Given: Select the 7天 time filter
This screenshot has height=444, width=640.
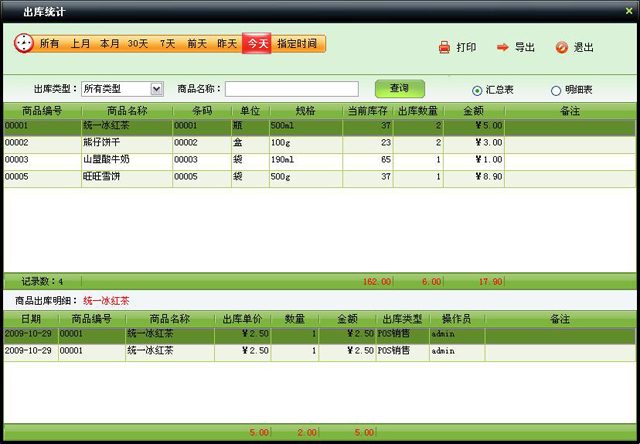Looking at the screenshot, I should (167, 44).
